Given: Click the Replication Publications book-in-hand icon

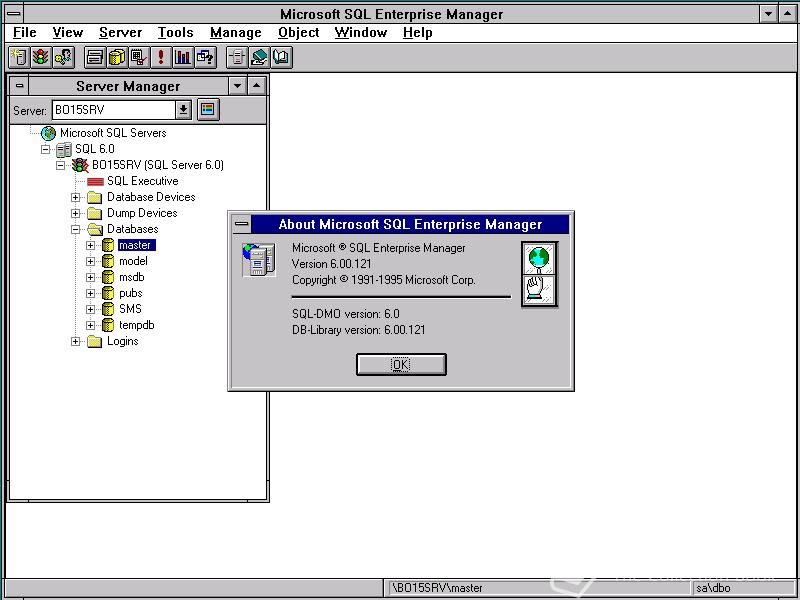Looking at the screenshot, I should 259,57.
